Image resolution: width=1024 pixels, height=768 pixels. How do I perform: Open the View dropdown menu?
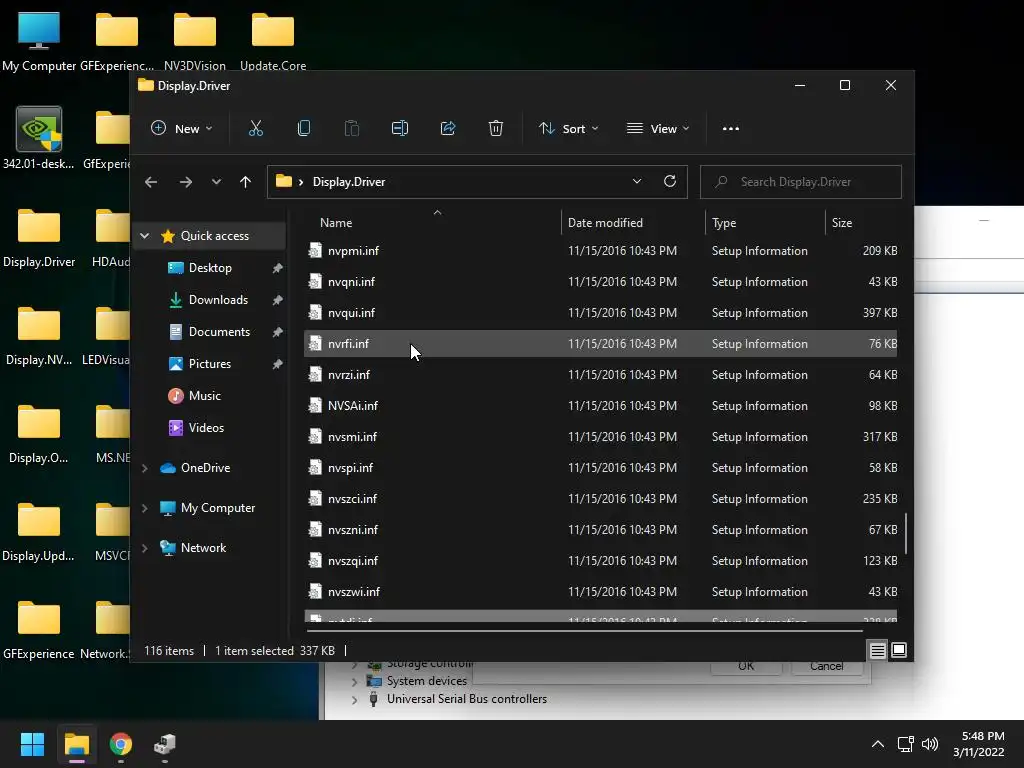click(658, 129)
